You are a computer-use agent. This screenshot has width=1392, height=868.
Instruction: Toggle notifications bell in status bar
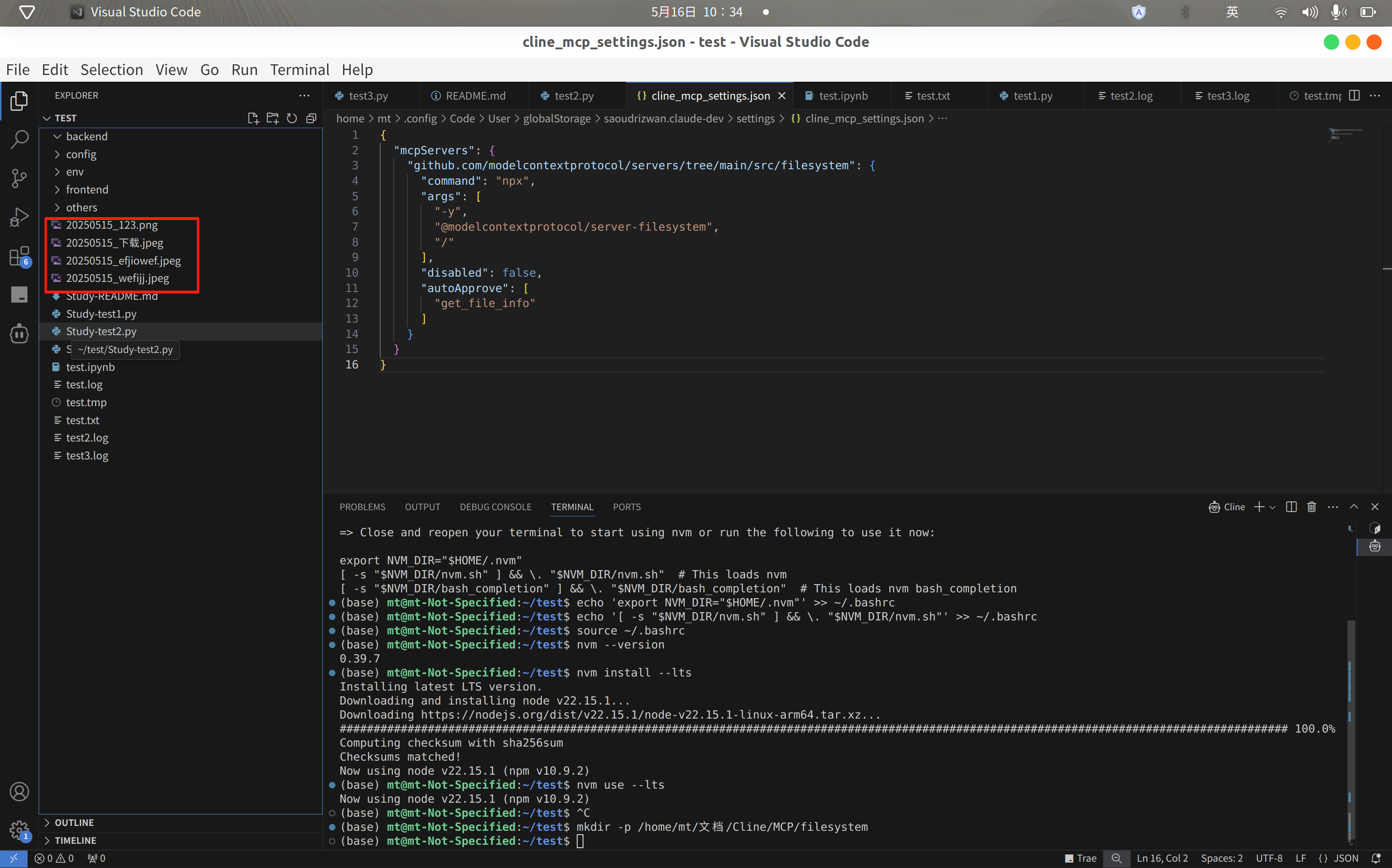pyautogui.click(x=1376, y=858)
